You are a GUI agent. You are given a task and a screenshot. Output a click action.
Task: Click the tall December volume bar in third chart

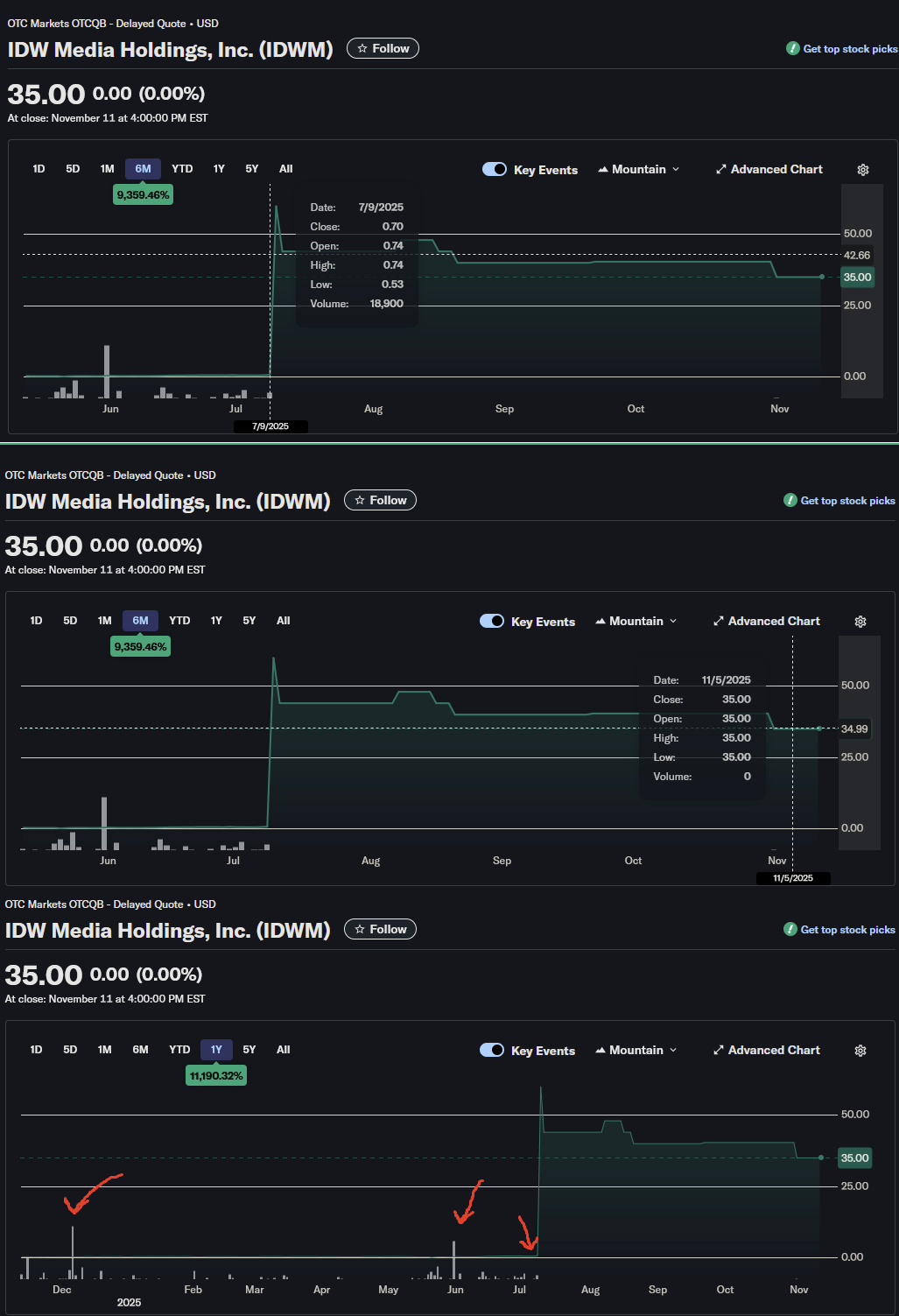tap(73, 1252)
